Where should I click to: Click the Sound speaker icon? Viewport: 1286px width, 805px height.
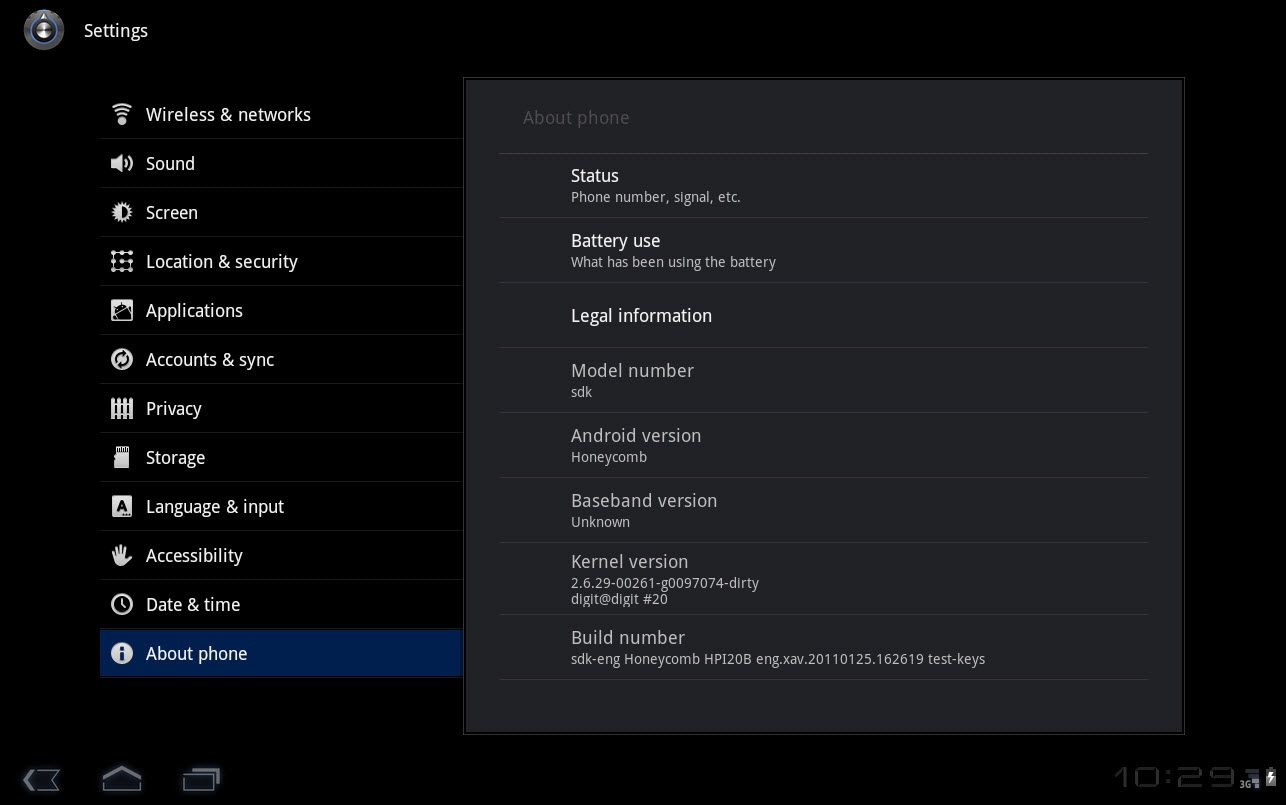point(122,163)
